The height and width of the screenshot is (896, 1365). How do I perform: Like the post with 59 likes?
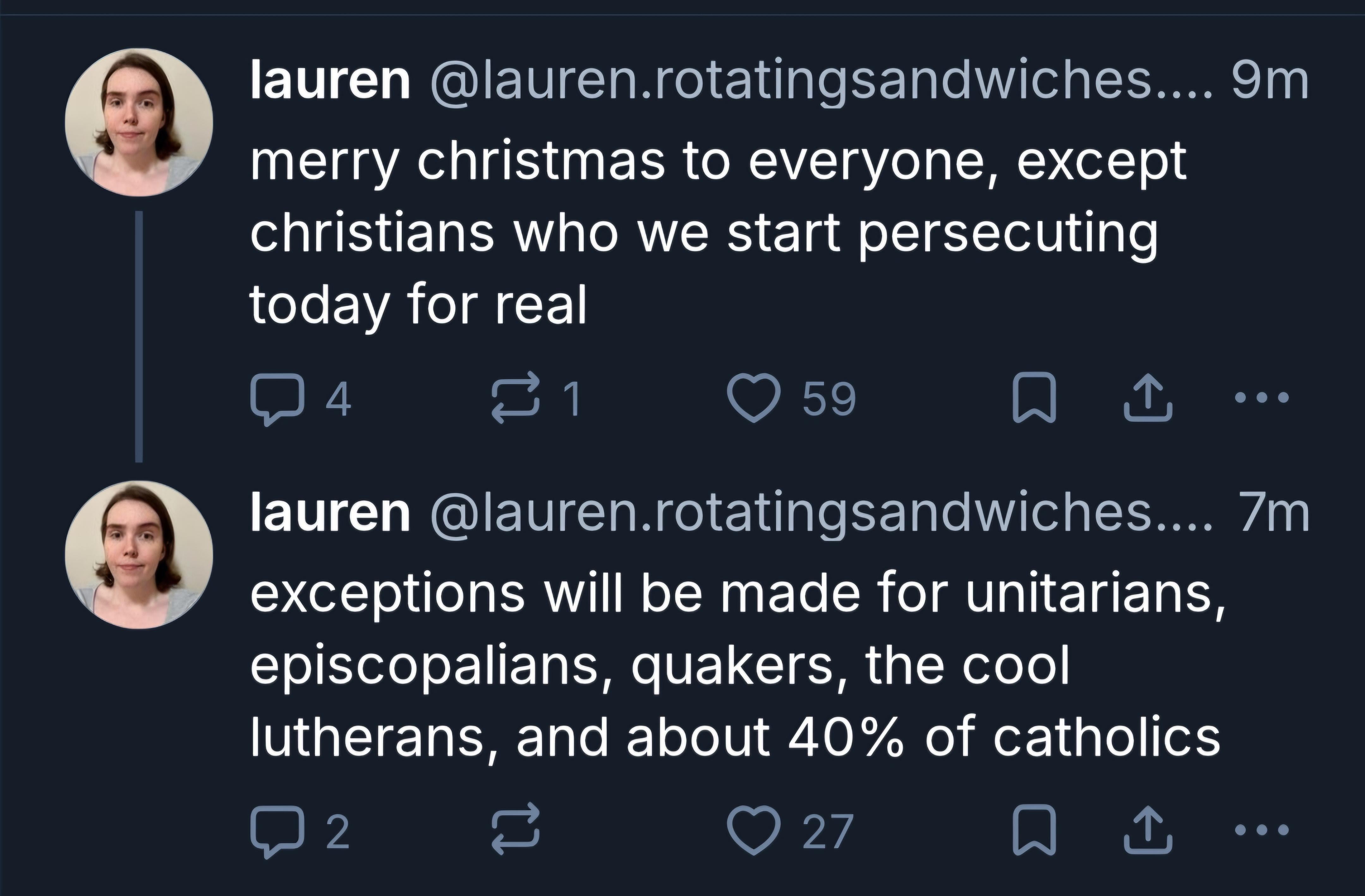click(755, 398)
